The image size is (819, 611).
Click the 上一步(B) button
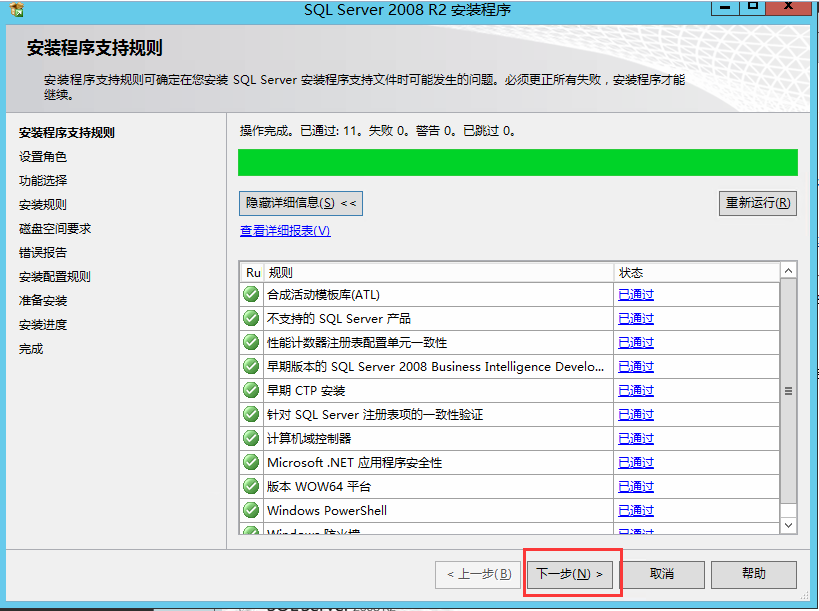coord(478,574)
